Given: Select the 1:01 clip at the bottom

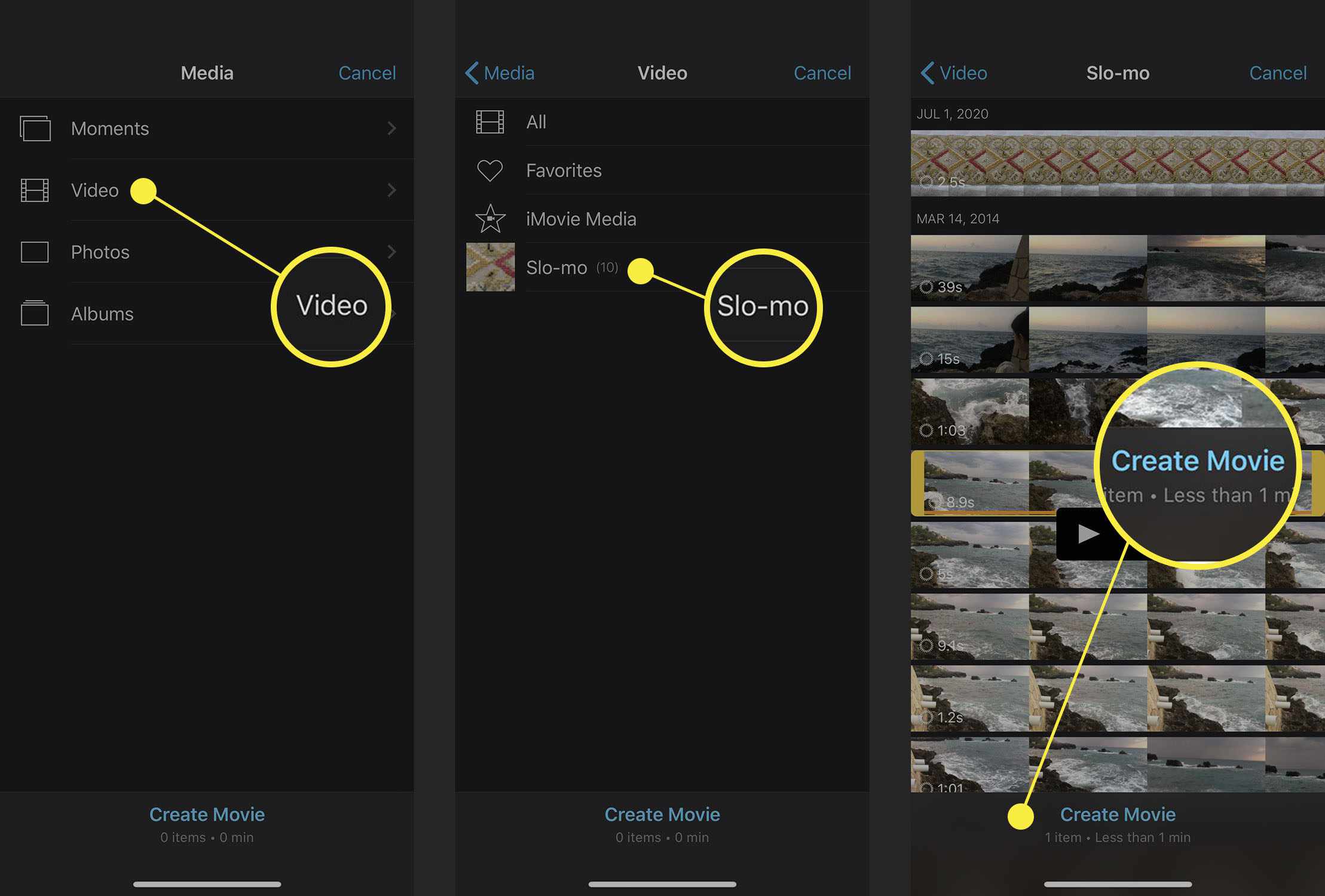Looking at the screenshot, I should coord(1118,765).
